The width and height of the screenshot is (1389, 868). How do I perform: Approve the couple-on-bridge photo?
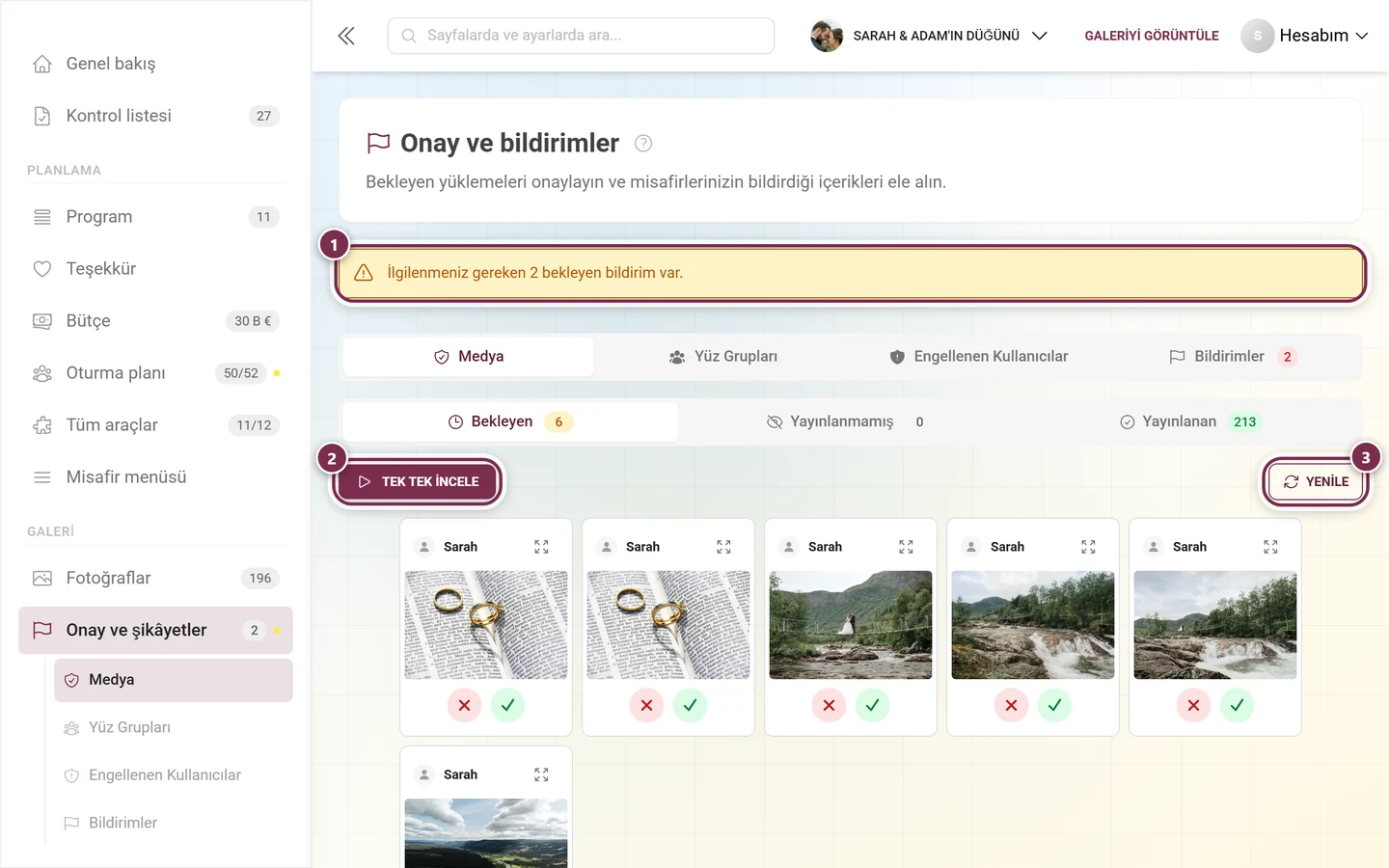tap(872, 705)
